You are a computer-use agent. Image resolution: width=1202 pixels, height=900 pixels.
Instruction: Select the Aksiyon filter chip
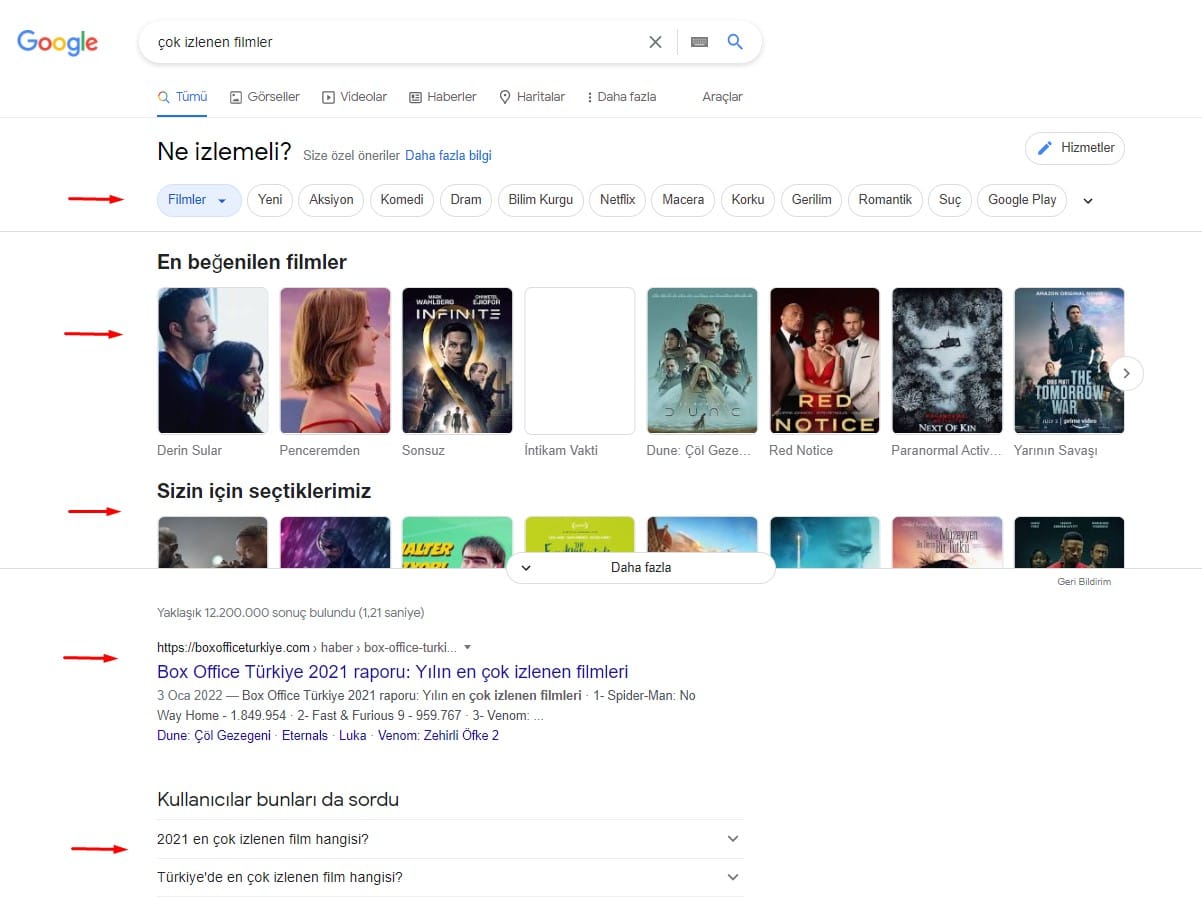331,200
